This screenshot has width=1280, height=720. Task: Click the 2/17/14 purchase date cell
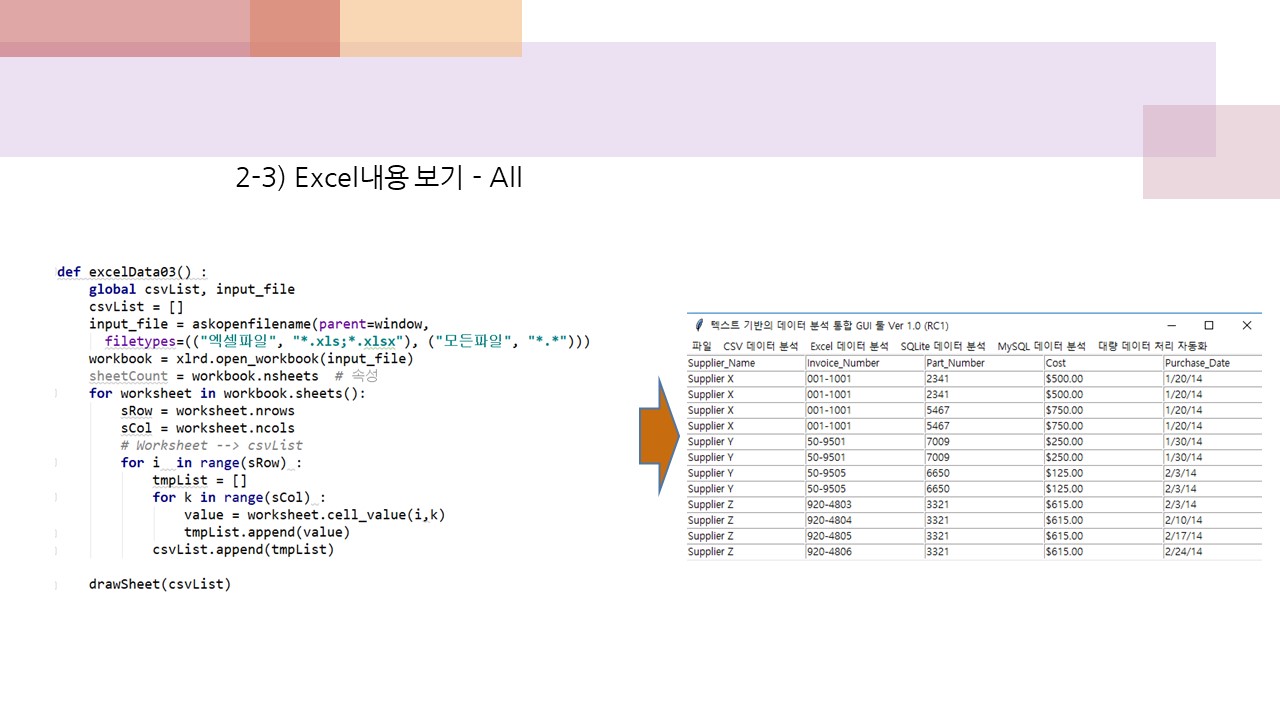point(1213,536)
